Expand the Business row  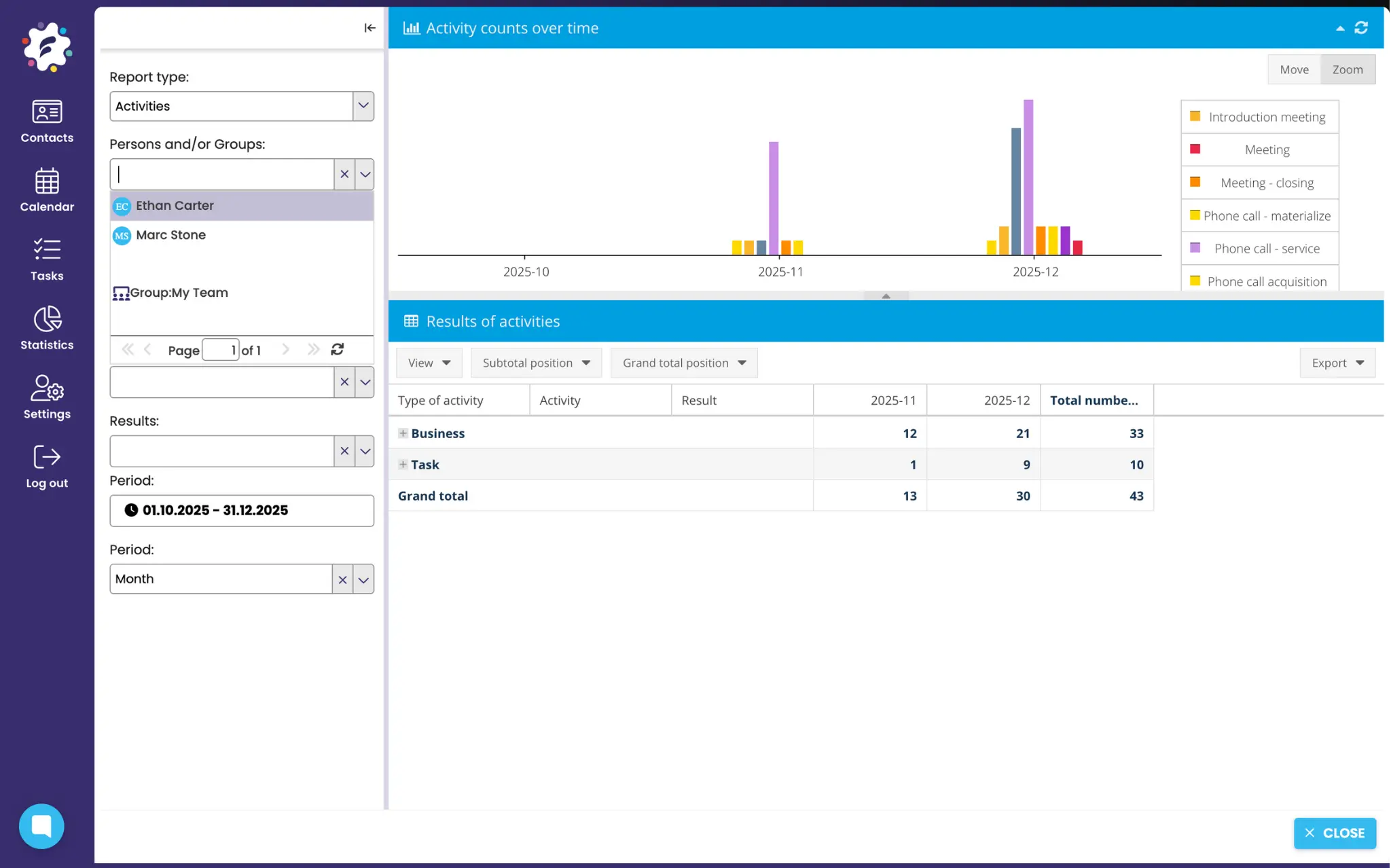403,433
